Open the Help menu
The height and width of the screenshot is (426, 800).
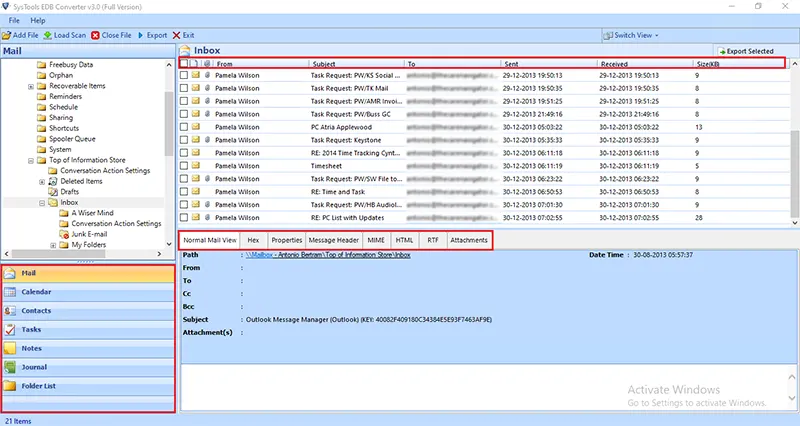coord(38,20)
